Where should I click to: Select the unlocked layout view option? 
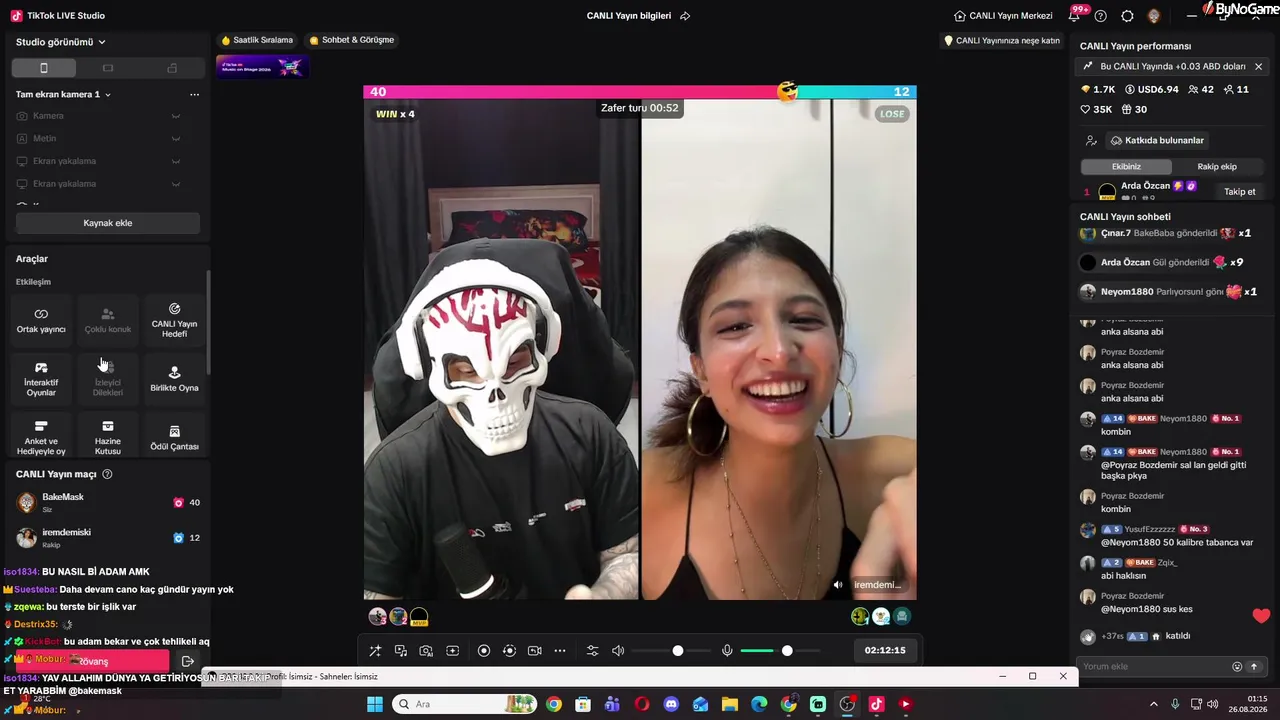(x=172, y=68)
